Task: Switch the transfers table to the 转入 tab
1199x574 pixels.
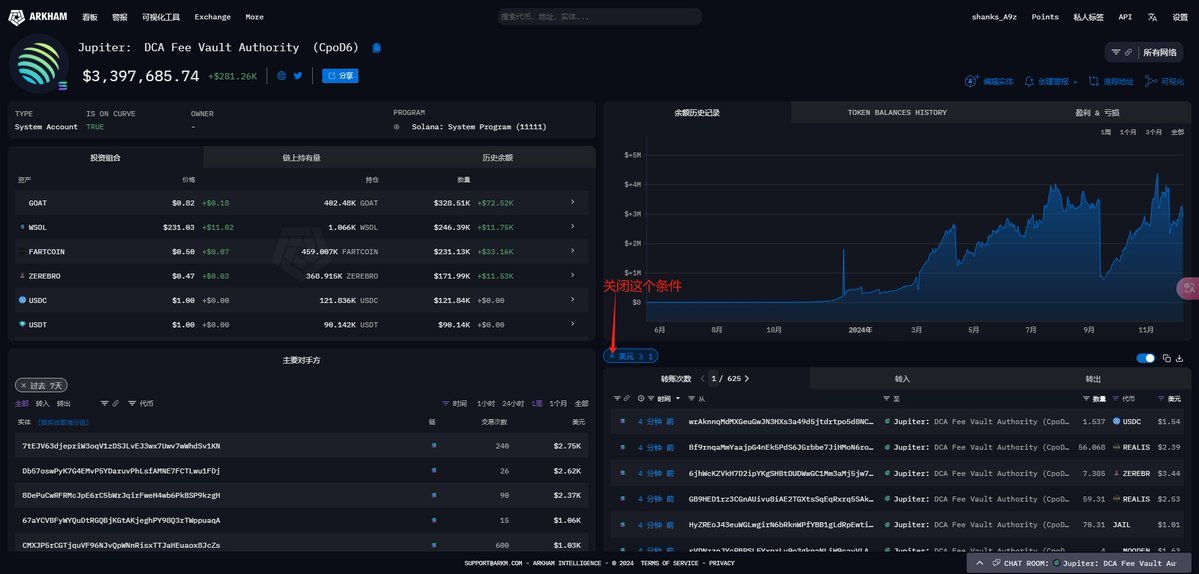Action: [902, 378]
